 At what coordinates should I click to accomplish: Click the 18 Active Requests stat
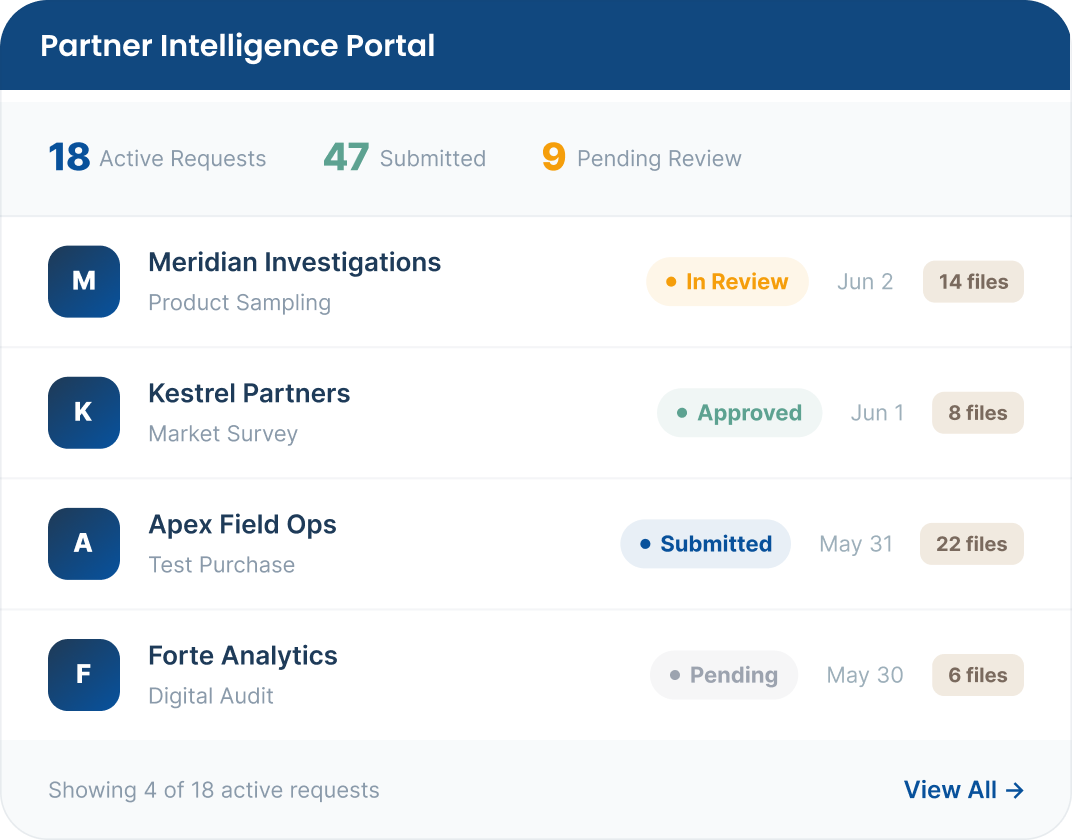click(157, 158)
